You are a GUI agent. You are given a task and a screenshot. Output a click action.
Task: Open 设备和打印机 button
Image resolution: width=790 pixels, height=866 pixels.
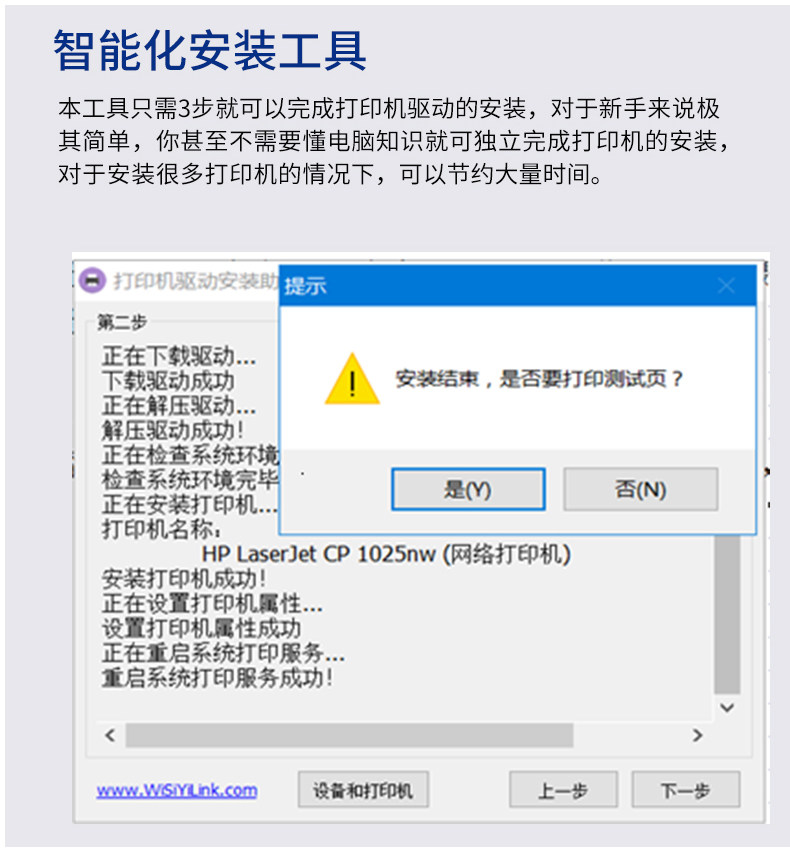point(363,790)
